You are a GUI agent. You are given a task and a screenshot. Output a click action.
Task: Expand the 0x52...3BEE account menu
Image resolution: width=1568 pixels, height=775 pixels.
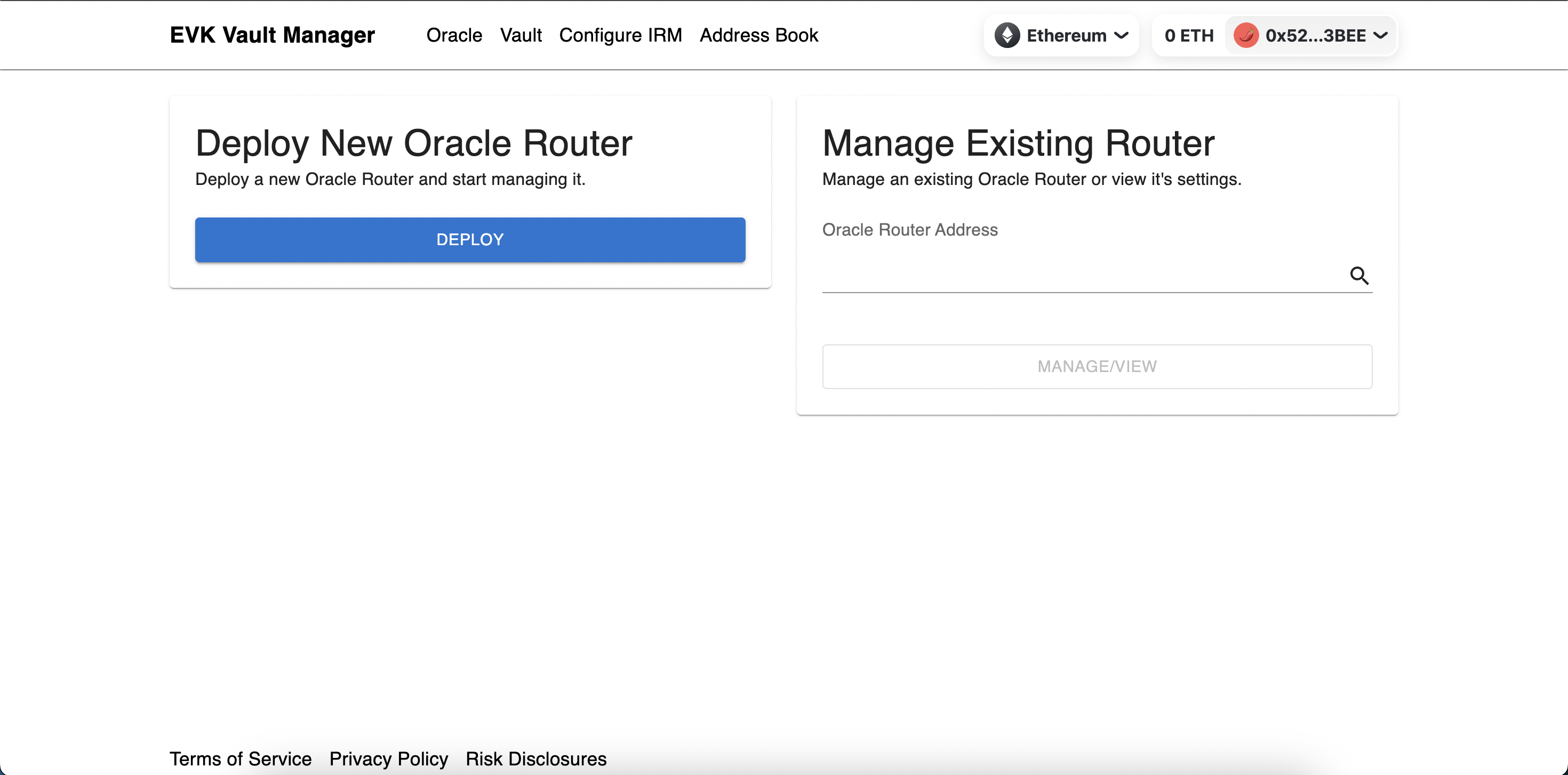(x=1311, y=35)
